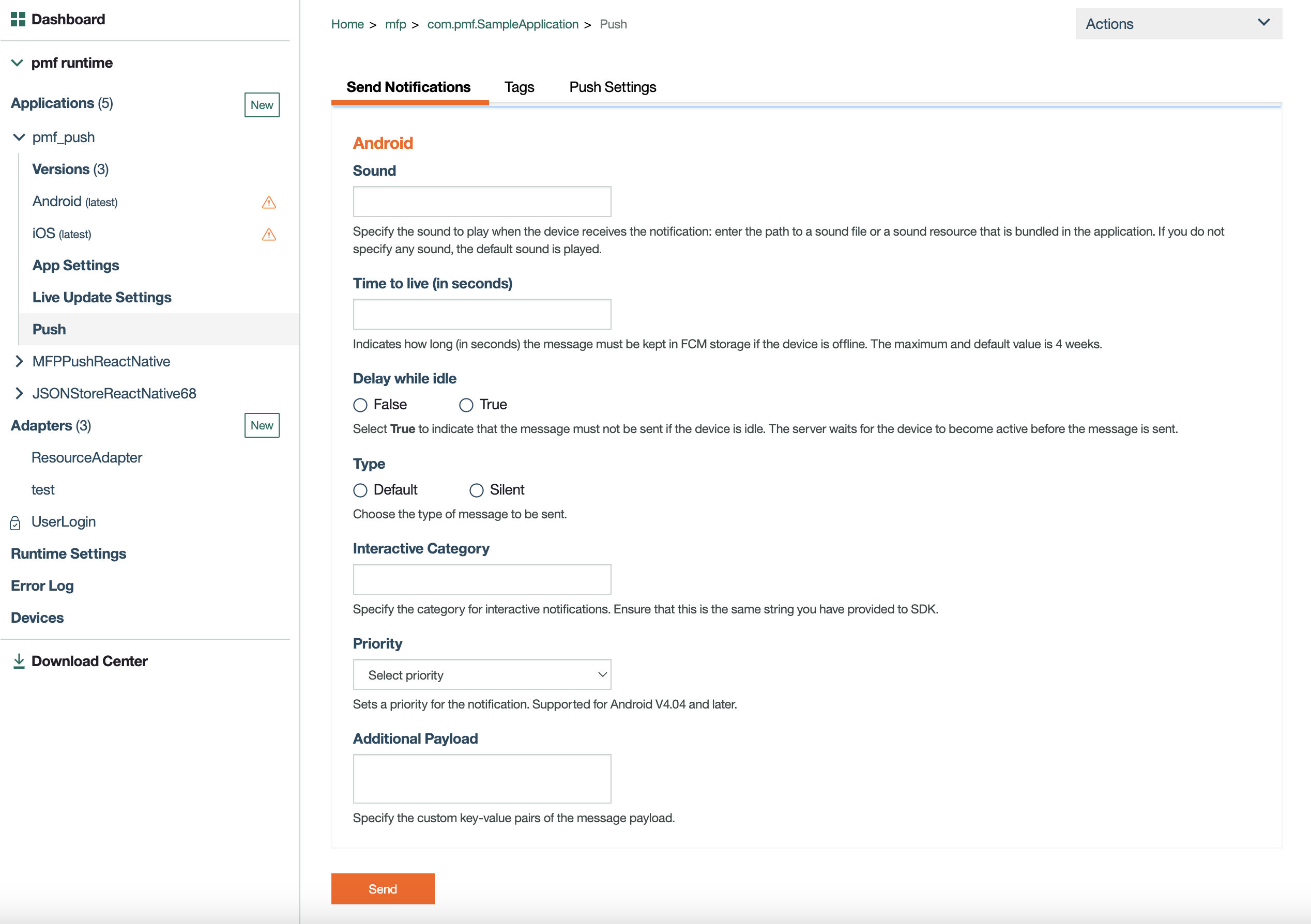Switch to the Tags tab
Screen dimensions: 1311x924
click(518, 87)
